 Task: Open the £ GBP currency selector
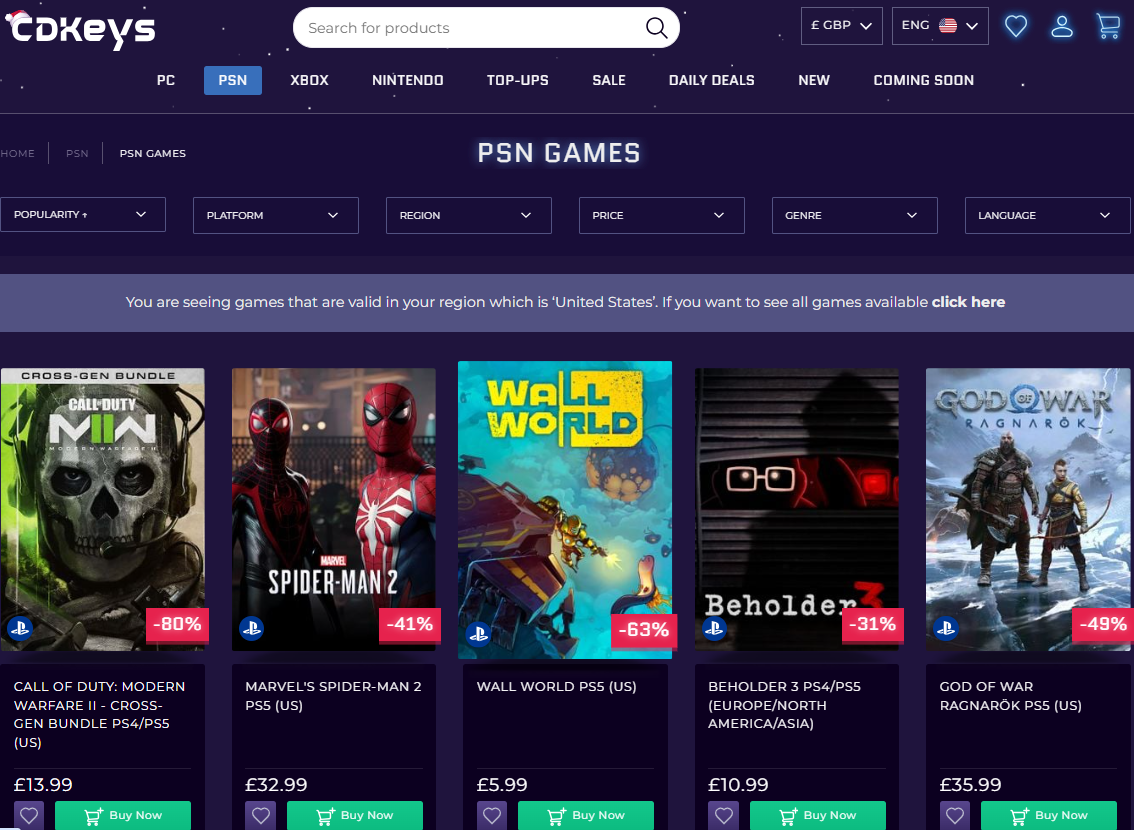point(842,26)
